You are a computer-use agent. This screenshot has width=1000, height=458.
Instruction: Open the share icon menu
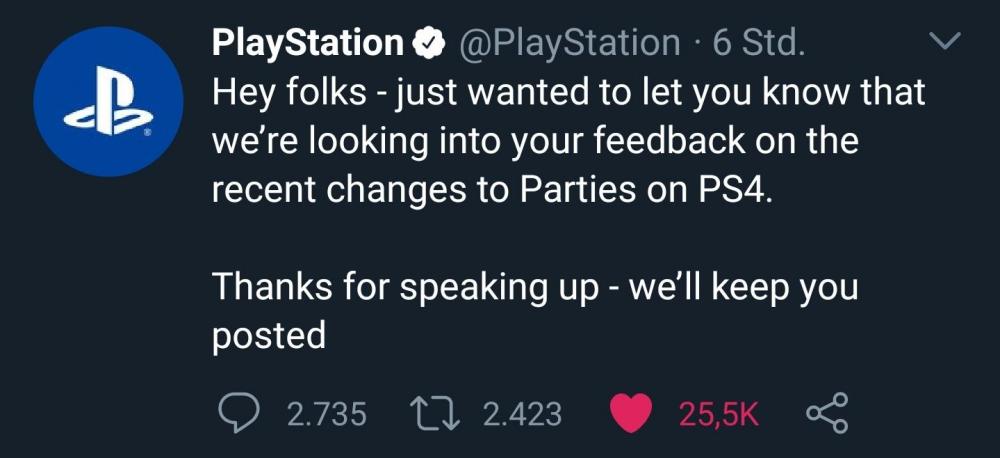coord(826,413)
